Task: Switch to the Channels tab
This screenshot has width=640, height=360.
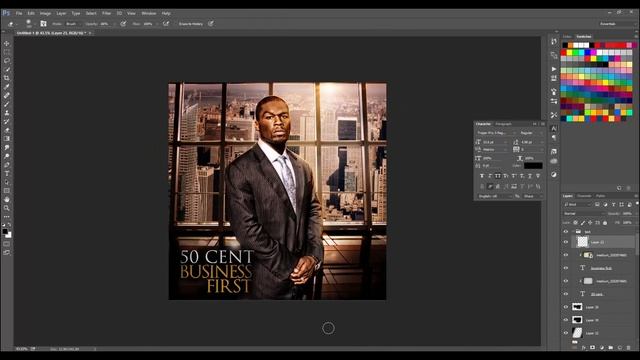Action: point(584,196)
